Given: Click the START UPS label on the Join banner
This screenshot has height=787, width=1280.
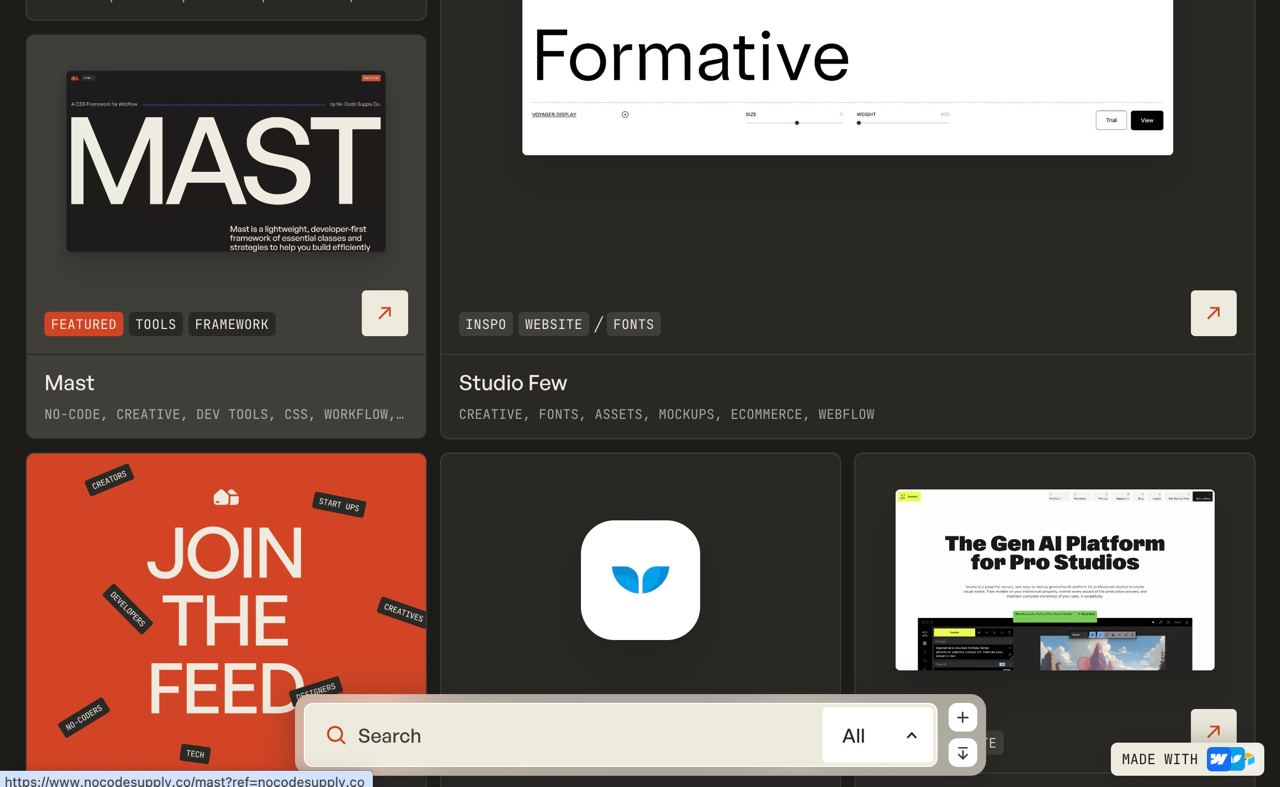Looking at the screenshot, I should [x=339, y=505].
